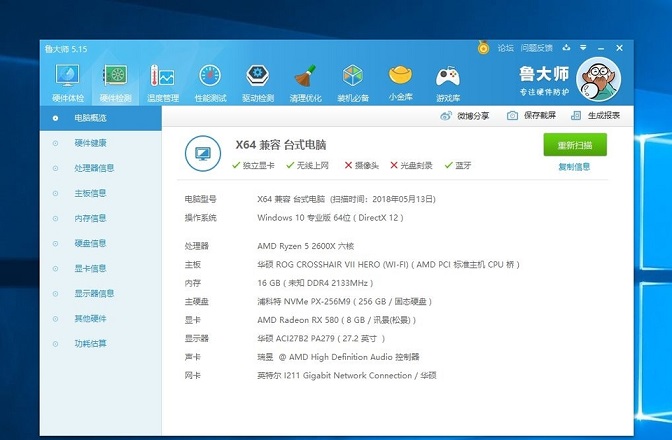The image size is (672, 440).
Task: Click the 鲁大师 mascot avatar
Action: [599, 78]
